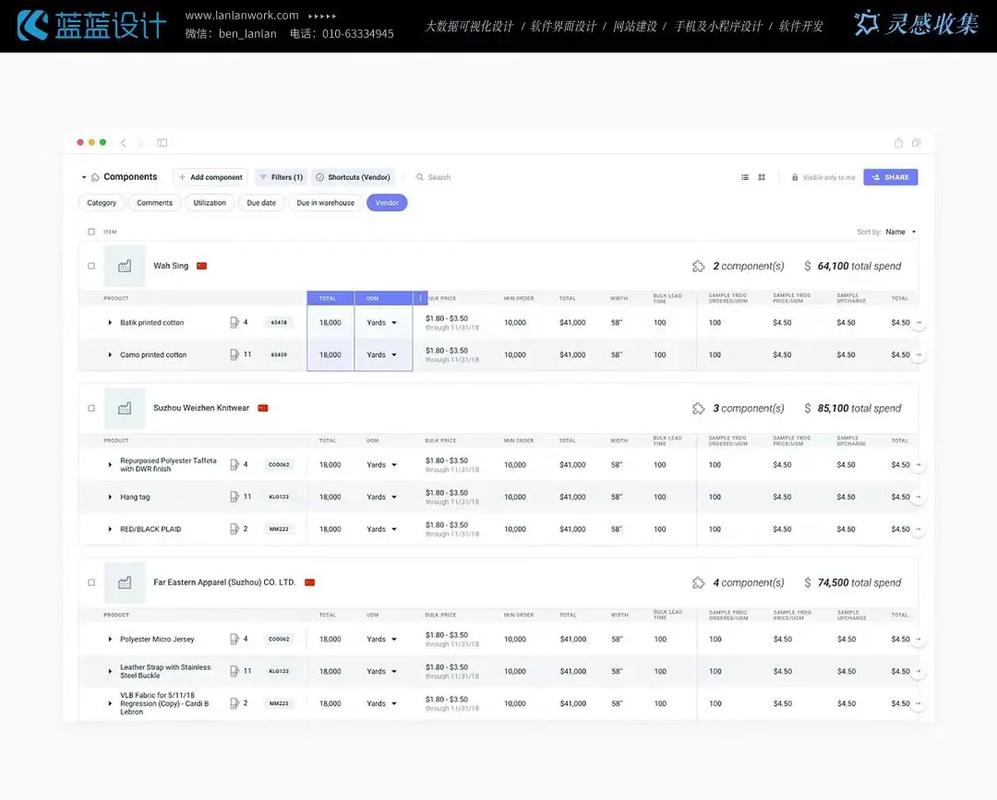This screenshot has width=997, height=800.
Task: Open Yards unit dropdown for Batik printed cotton
Action: point(382,323)
